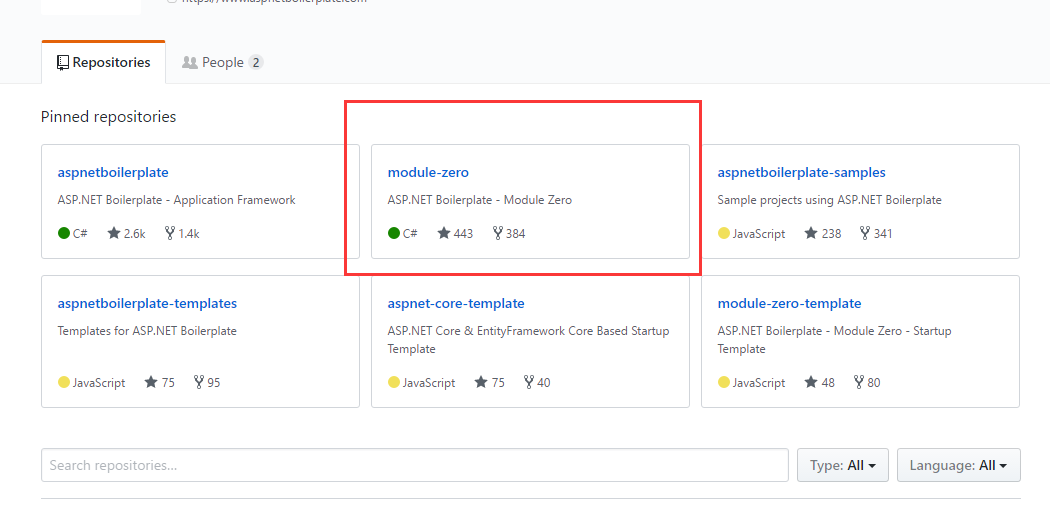Click the fork icon on aspnetboilerplate card
Viewport: 1050px width, 511px height.
click(x=169, y=233)
